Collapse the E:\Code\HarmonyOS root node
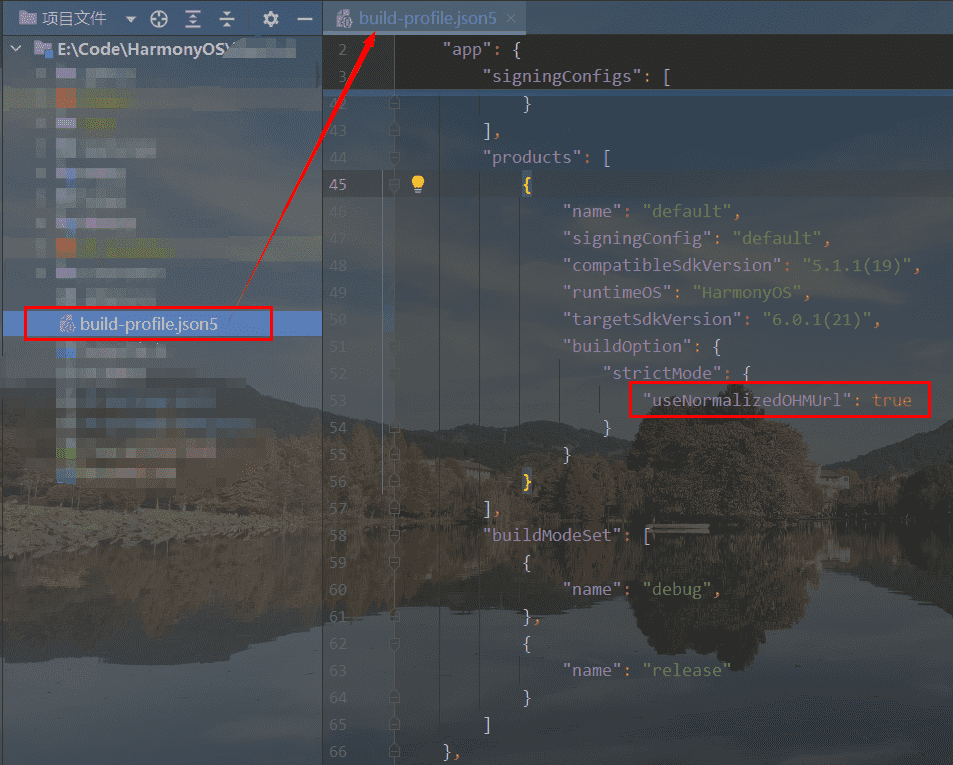 (14, 49)
